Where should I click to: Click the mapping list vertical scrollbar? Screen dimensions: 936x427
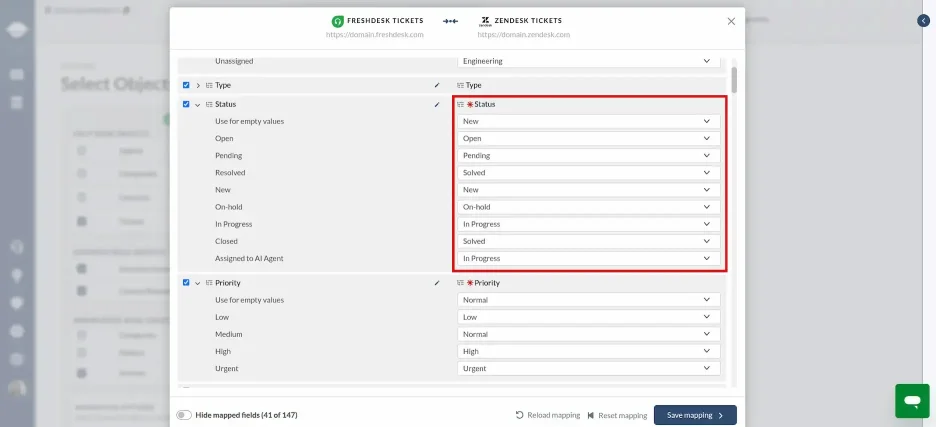click(x=734, y=80)
